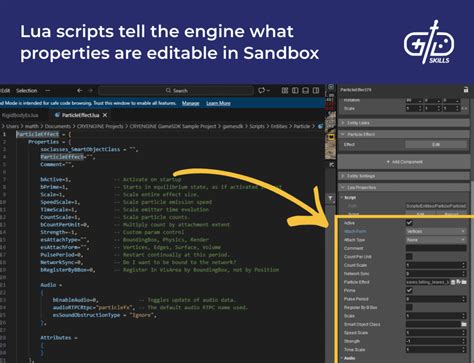Open the Learn More link

click(218, 103)
